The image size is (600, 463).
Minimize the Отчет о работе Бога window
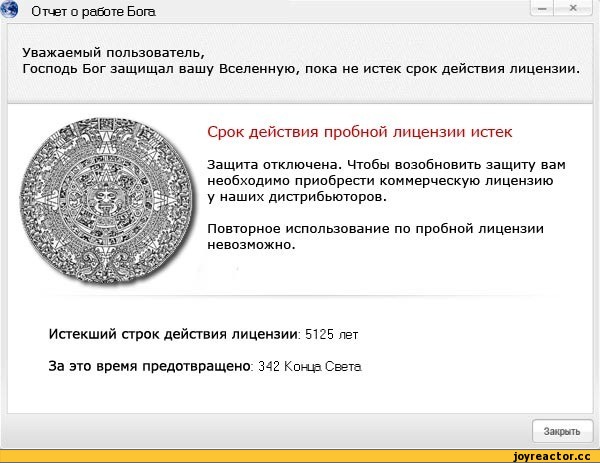point(541,9)
